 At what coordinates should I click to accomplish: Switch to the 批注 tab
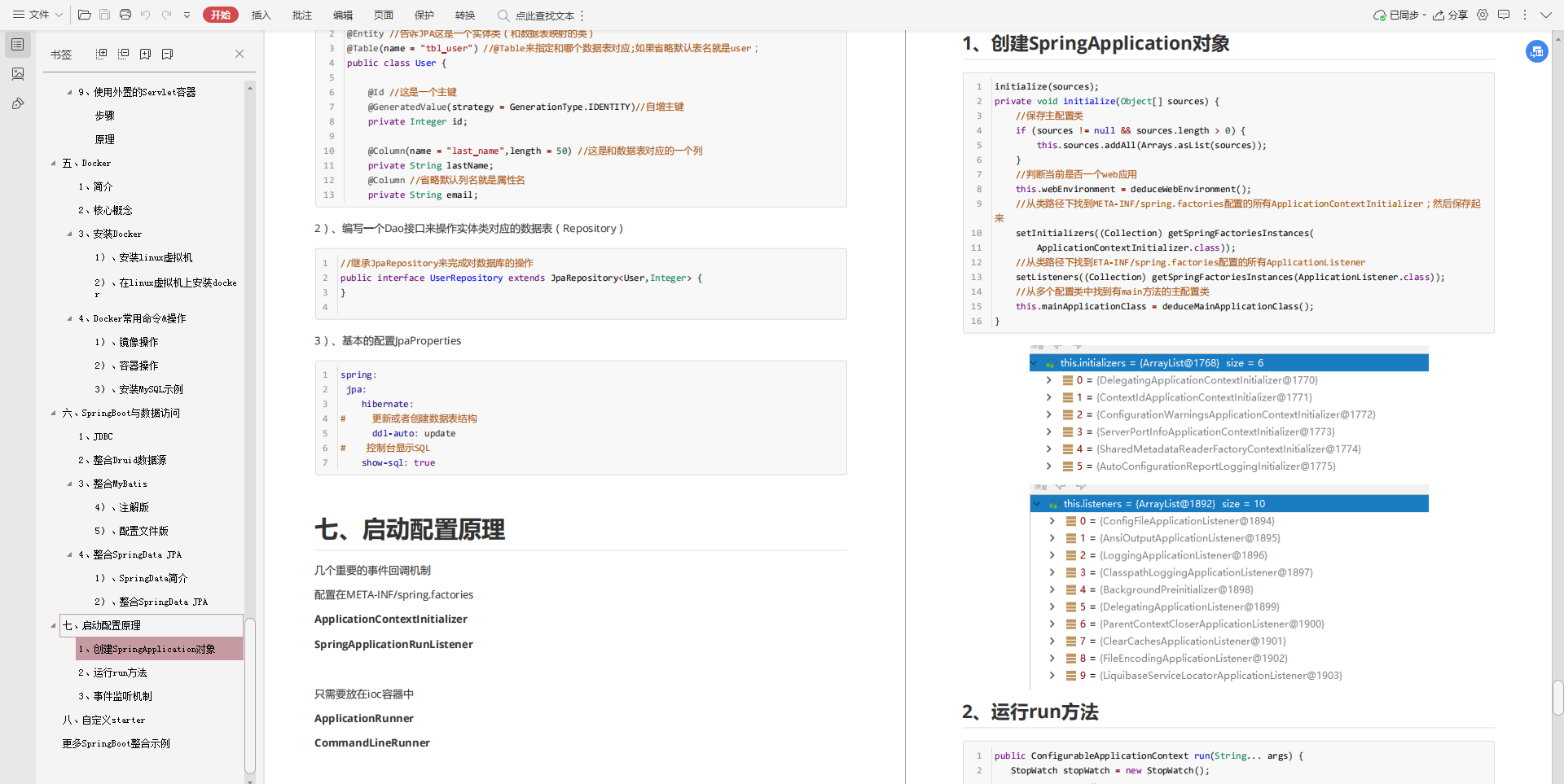pos(302,15)
